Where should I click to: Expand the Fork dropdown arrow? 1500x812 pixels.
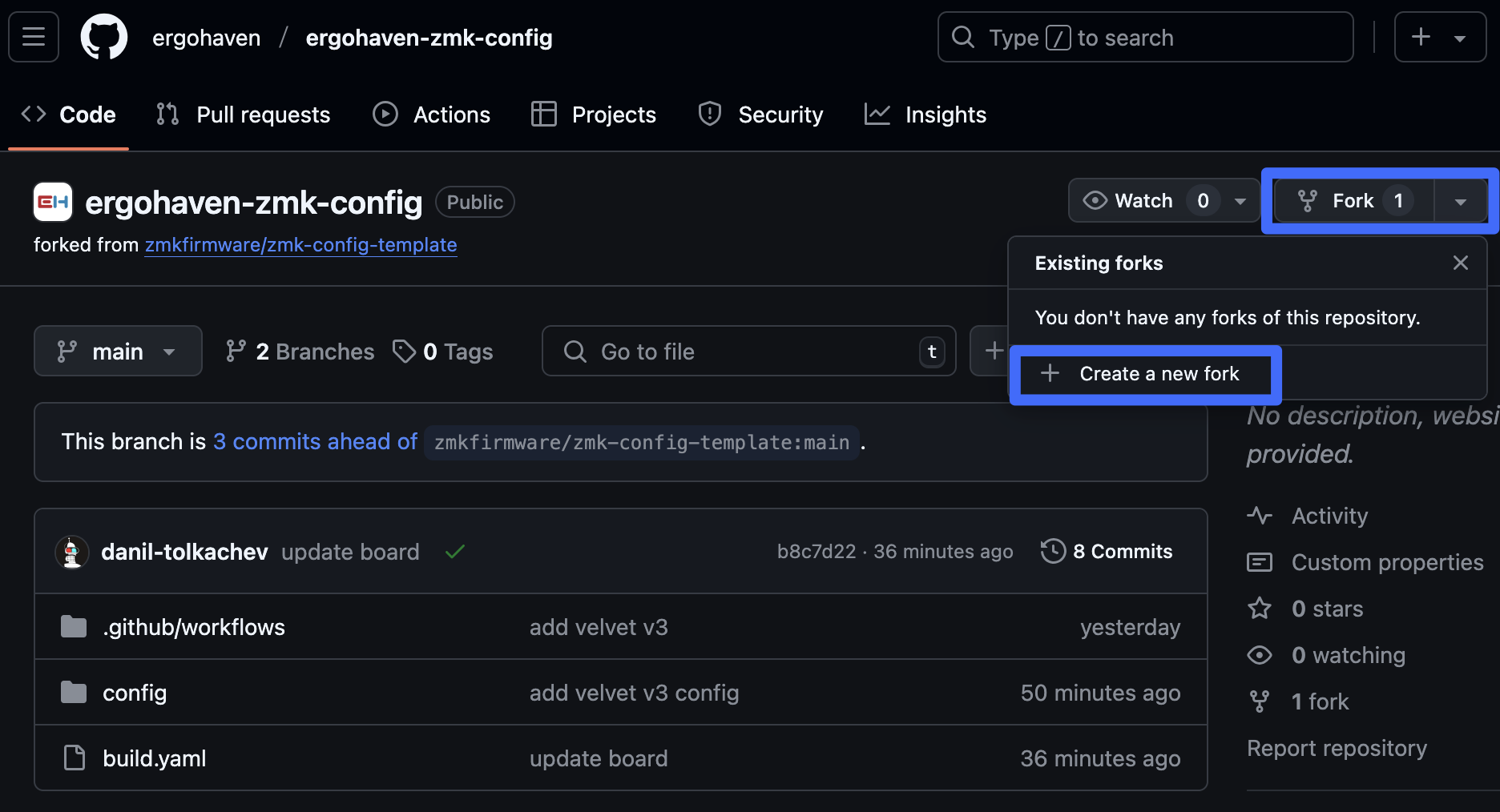(x=1460, y=201)
